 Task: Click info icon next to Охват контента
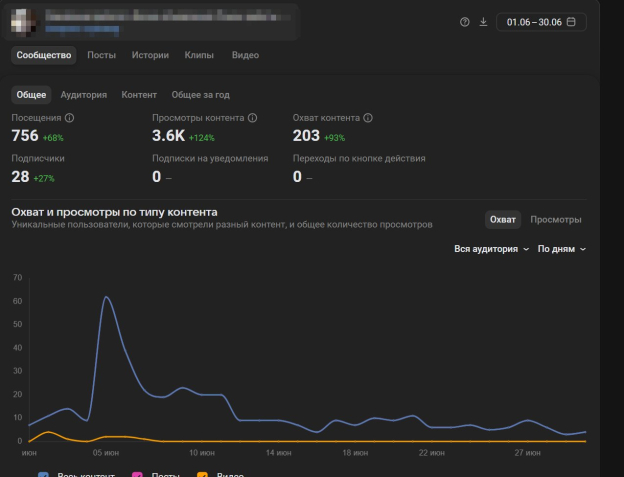coord(368,118)
